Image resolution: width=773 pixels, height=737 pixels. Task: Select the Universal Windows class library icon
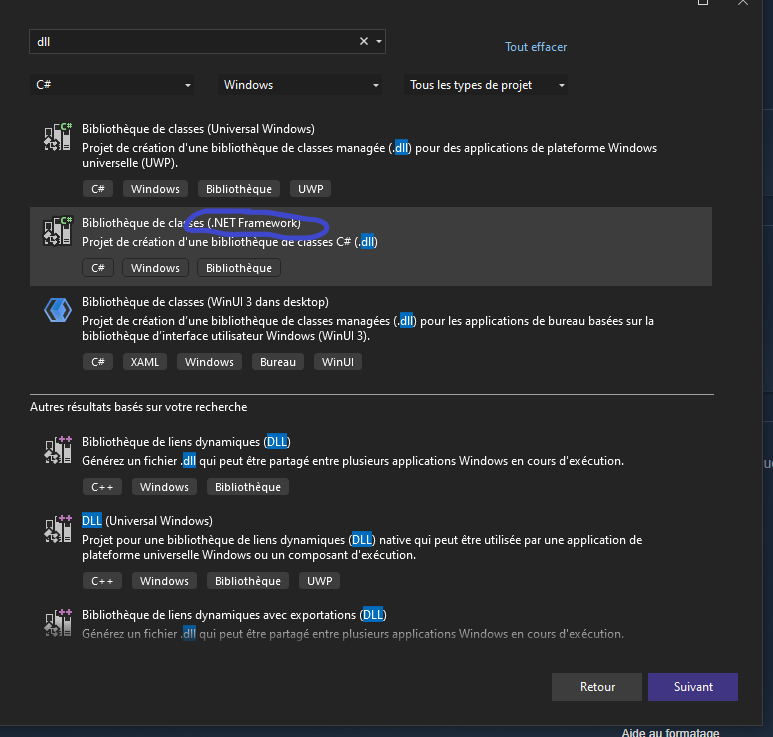pyautogui.click(x=58, y=137)
